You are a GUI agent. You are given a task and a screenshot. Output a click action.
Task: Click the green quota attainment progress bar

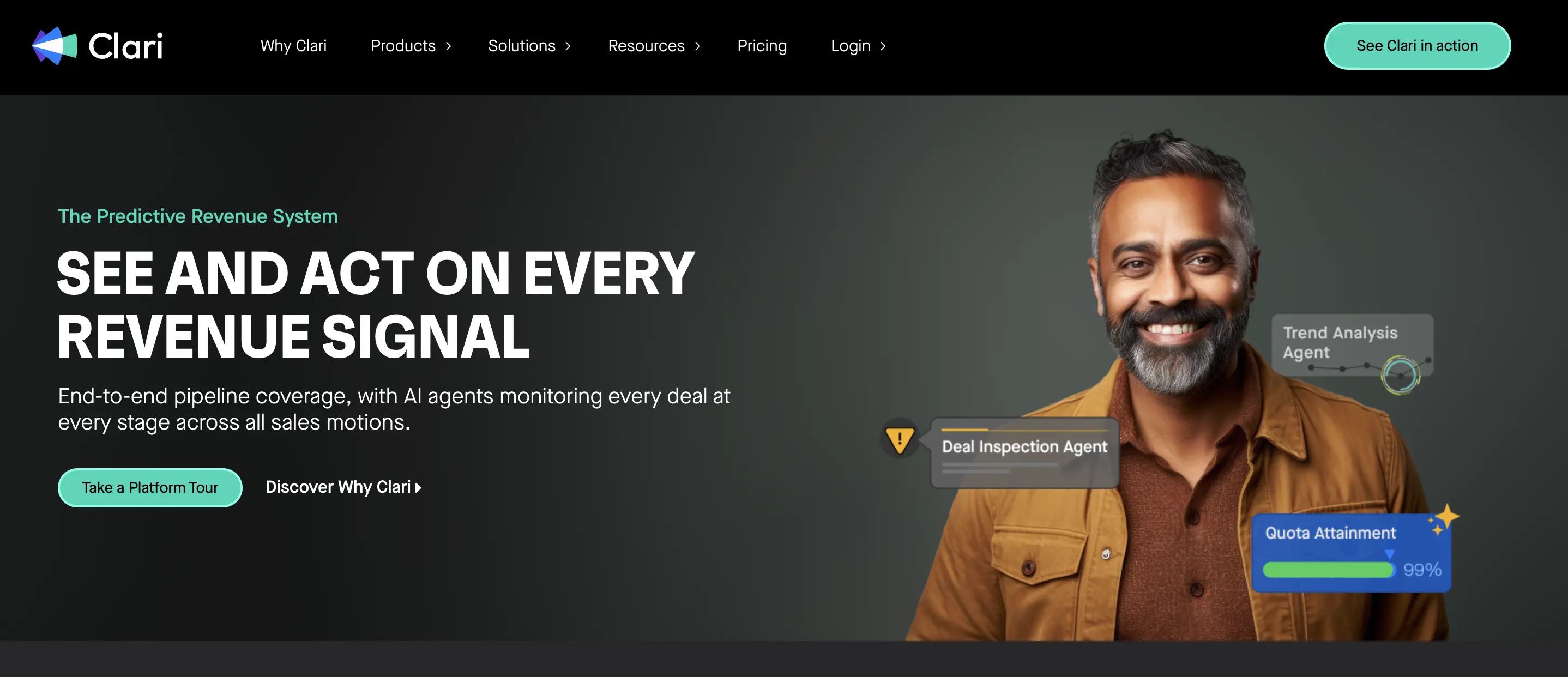point(1329,570)
